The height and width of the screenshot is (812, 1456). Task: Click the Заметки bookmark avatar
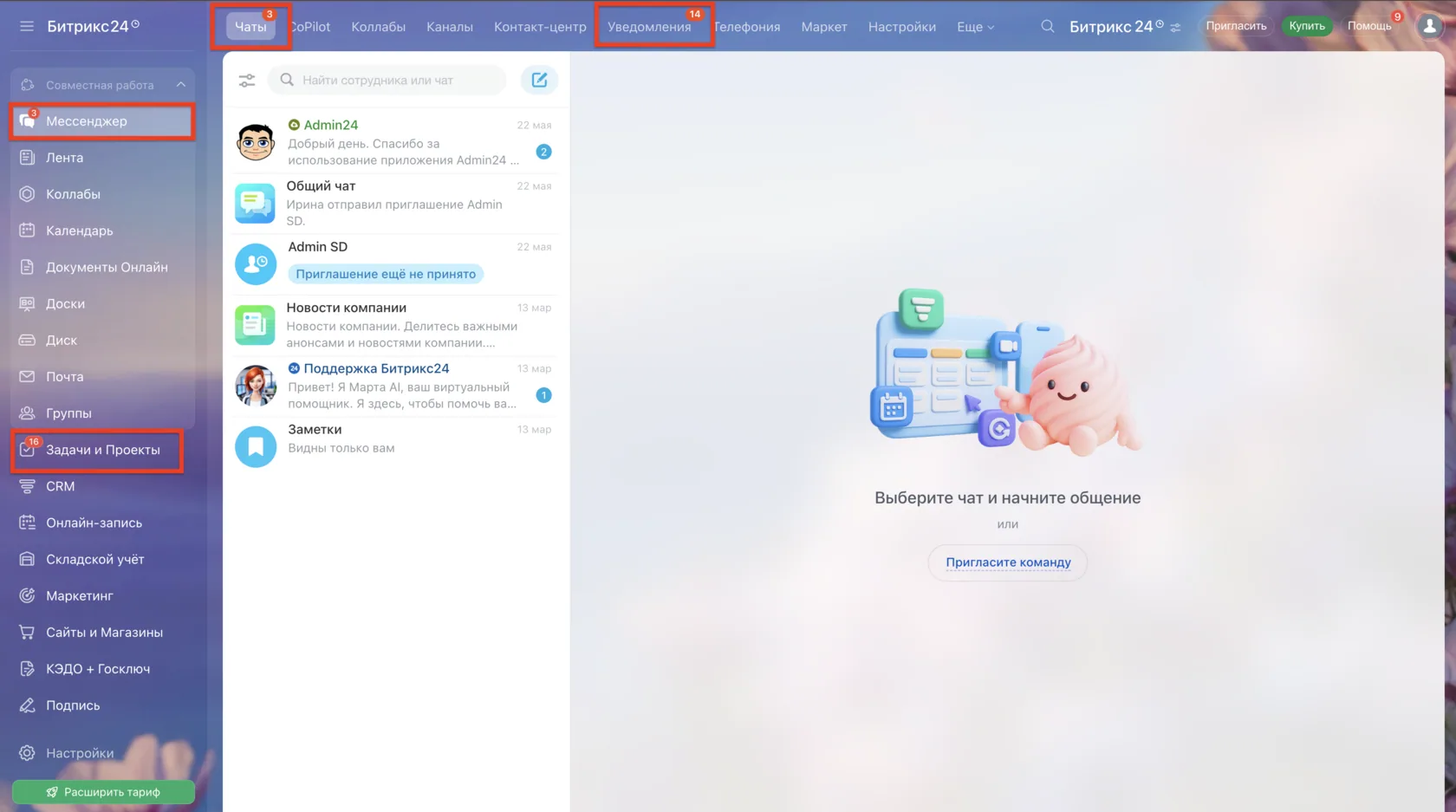click(256, 446)
